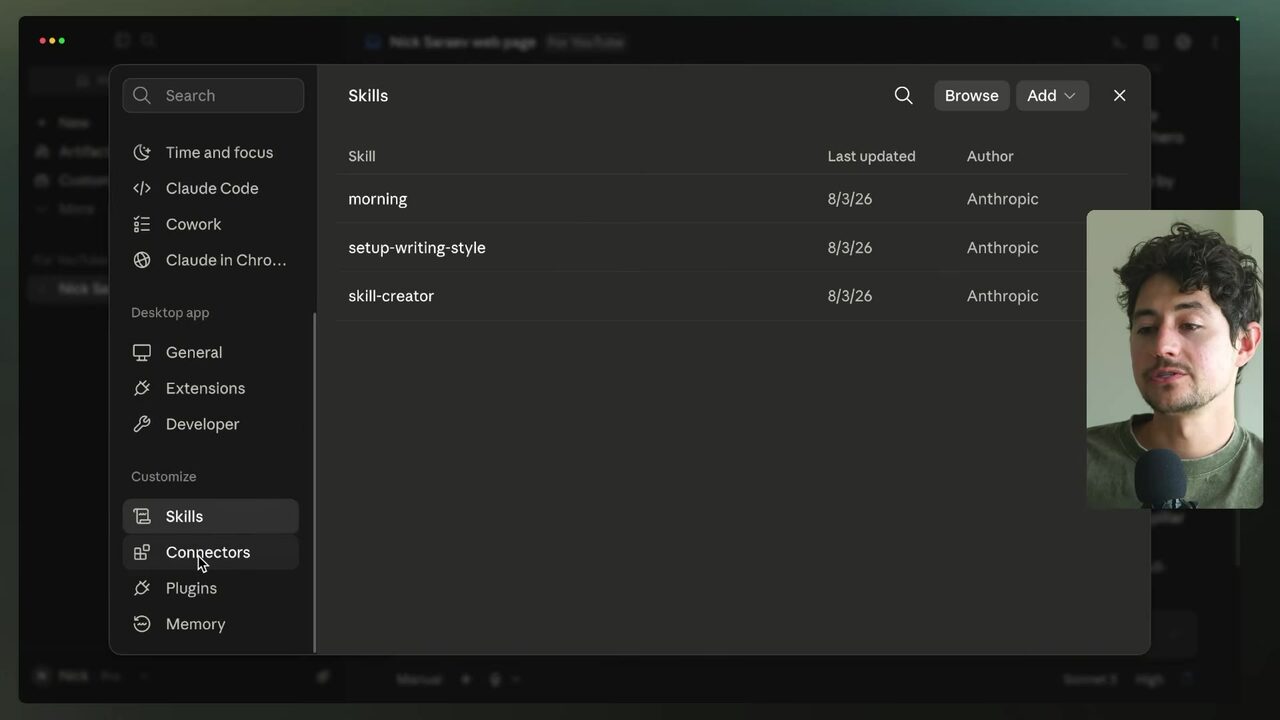Open the Add dropdown menu
The width and height of the screenshot is (1280, 720).
[x=1052, y=95]
